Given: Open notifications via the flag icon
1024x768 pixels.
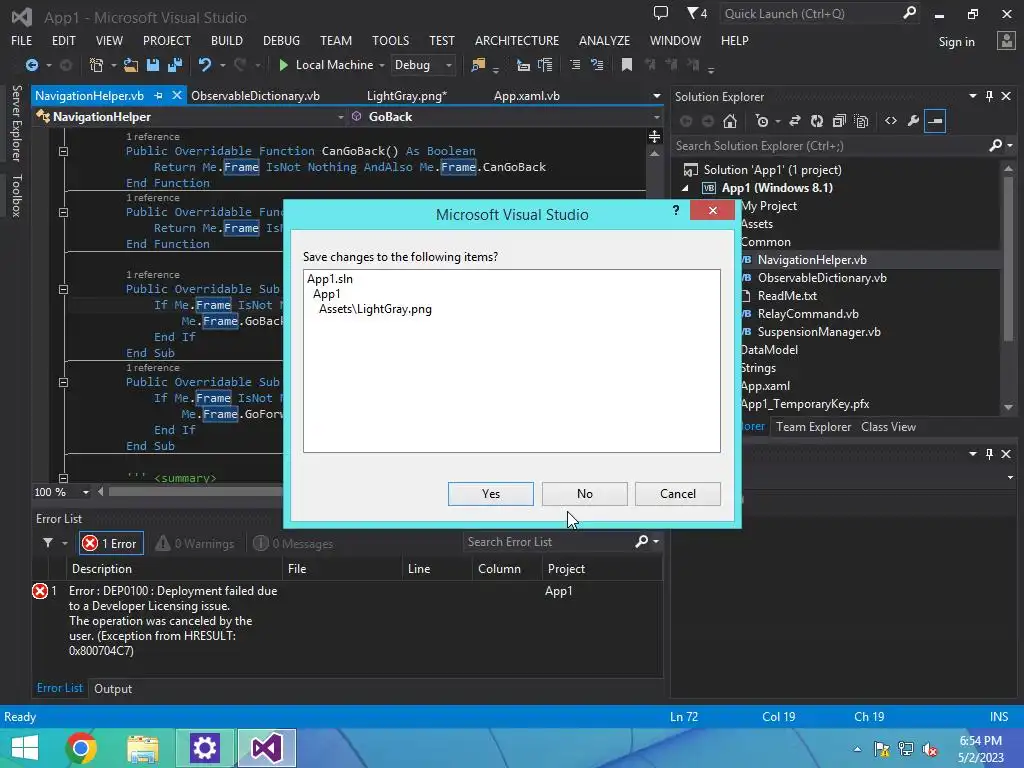Looking at the screenshot, I should point(697,13).
